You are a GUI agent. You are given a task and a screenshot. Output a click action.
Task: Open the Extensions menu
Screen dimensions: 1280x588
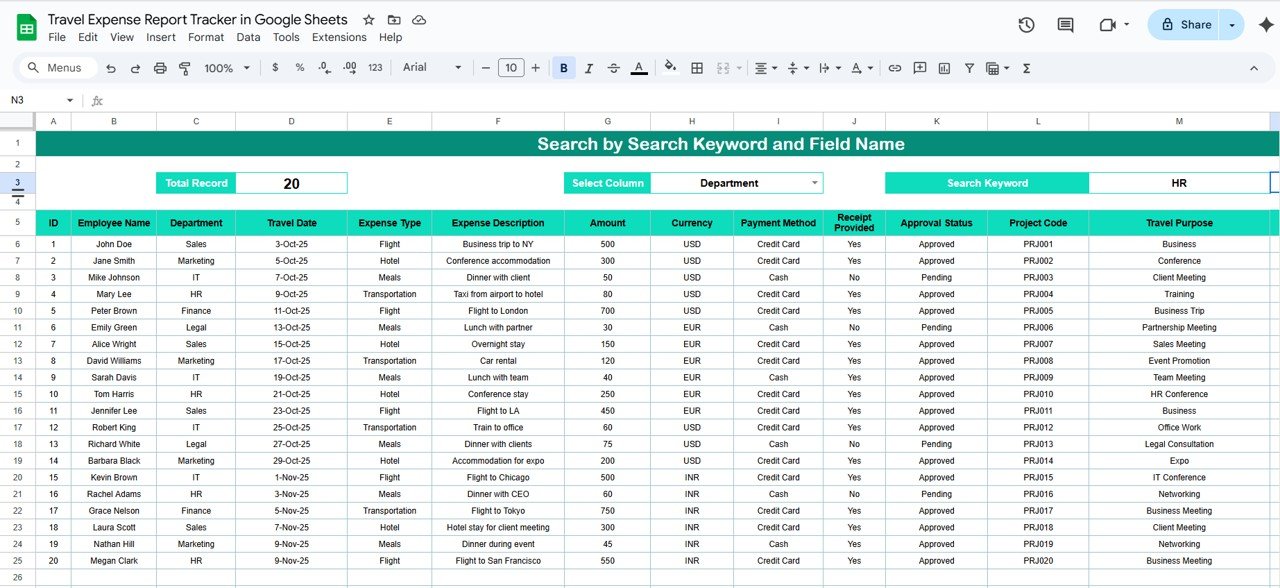339,37
